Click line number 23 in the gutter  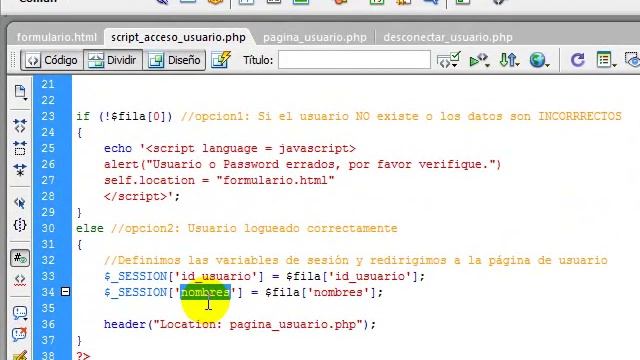click(48, 116)
